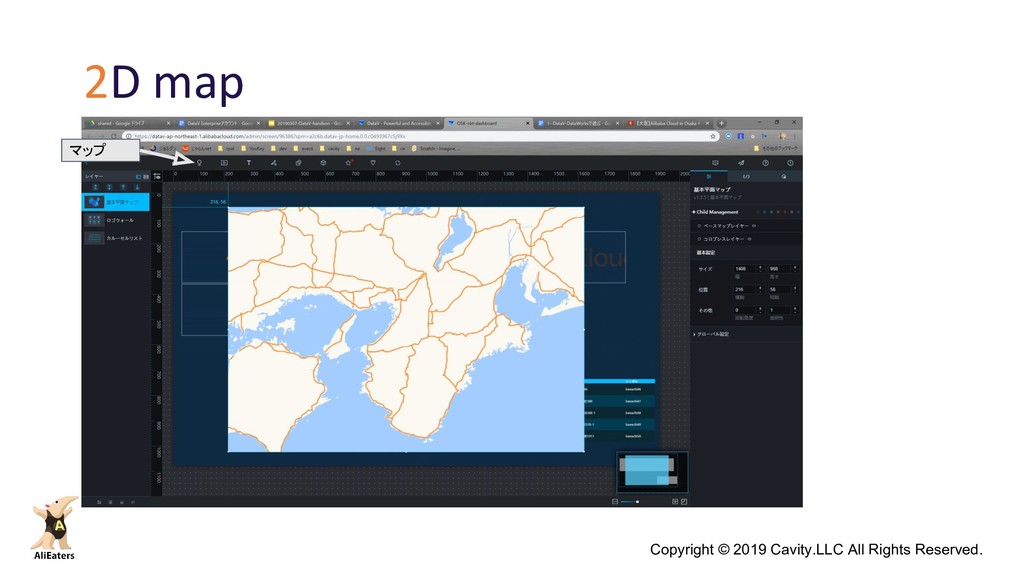Click the height size field showing 968
1024x576 pixels.
[x=779, y=268]
